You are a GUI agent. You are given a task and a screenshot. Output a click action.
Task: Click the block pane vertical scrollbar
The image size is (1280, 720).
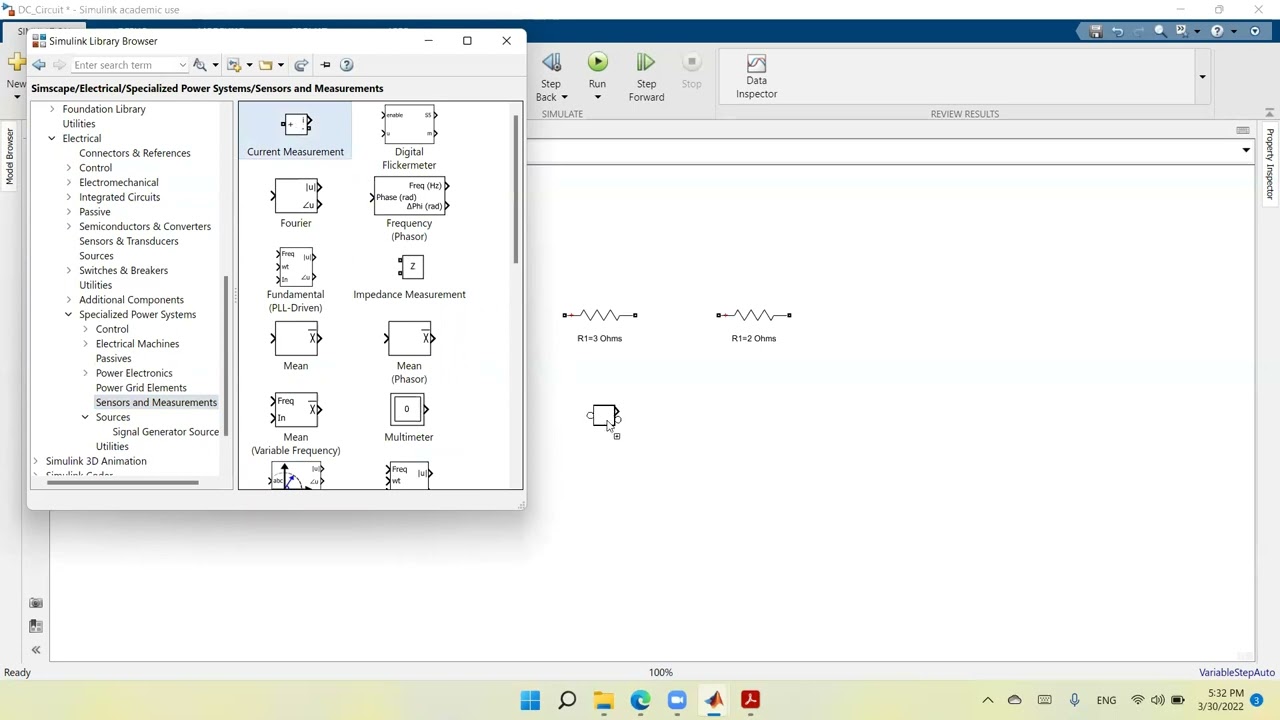coord(516,190)
